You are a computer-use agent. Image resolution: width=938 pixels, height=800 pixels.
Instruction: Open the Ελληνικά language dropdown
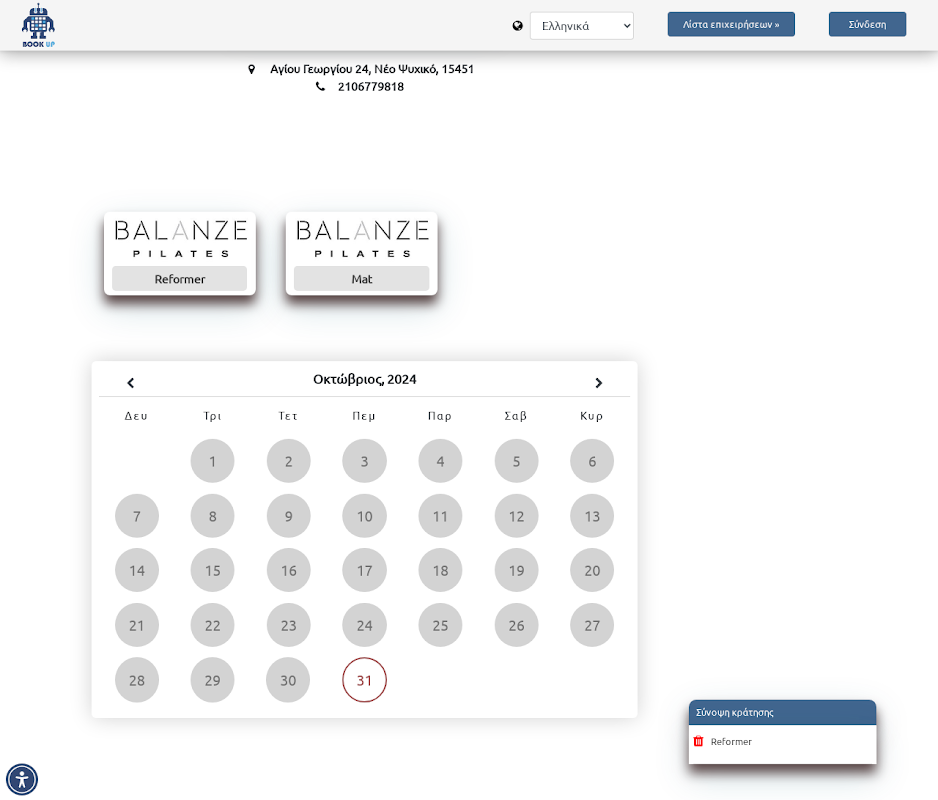581,26
